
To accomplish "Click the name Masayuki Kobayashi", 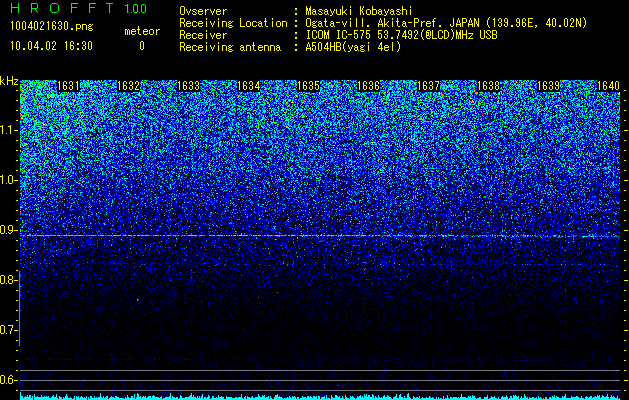I will coord(359,11).
